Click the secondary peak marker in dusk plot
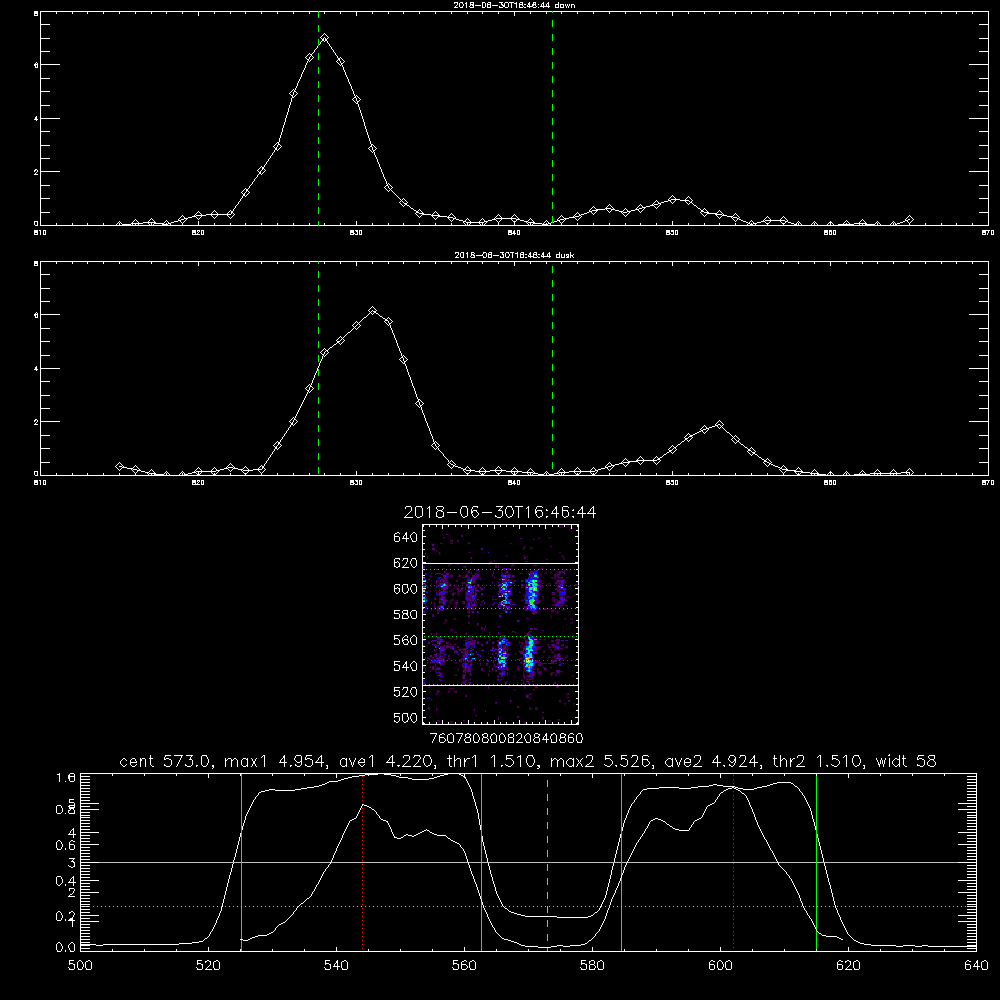 click(719, 425)
